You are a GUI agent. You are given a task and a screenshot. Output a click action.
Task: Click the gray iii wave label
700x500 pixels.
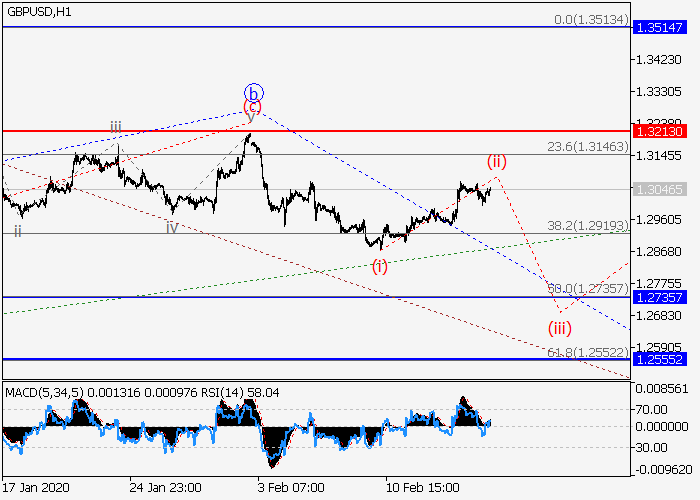click(116, 127)
